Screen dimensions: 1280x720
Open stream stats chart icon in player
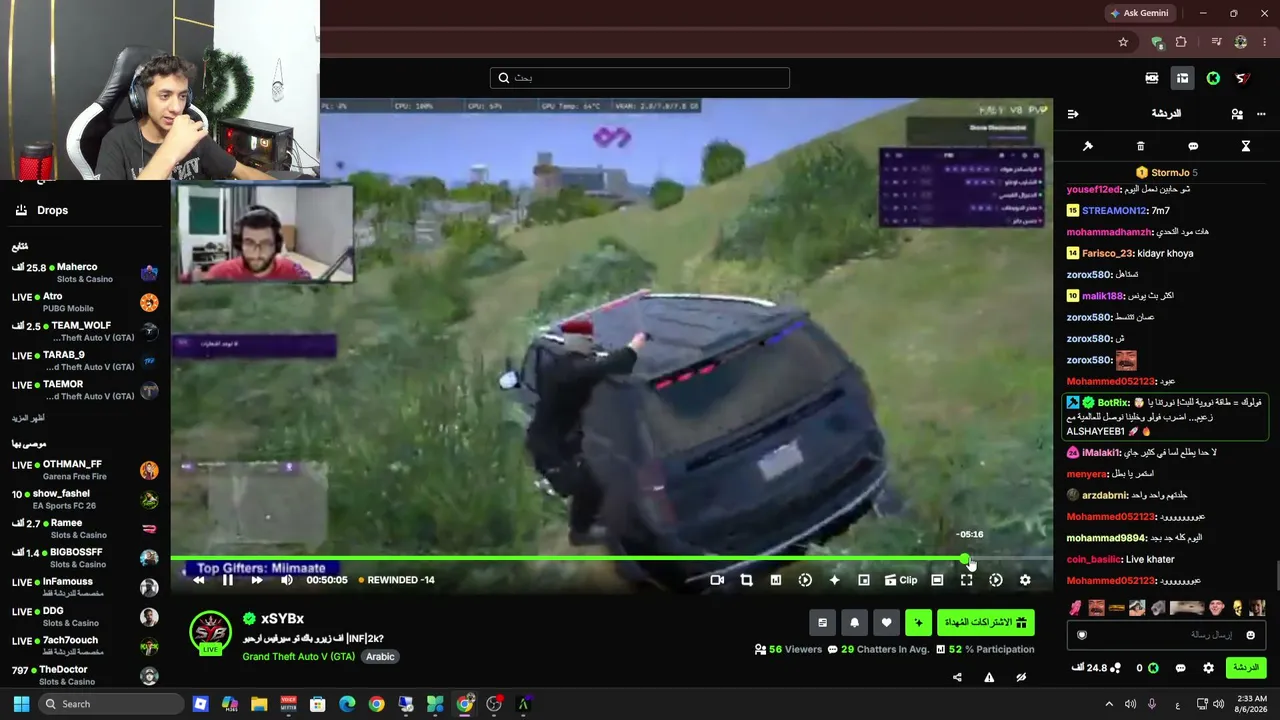[775, 580]
